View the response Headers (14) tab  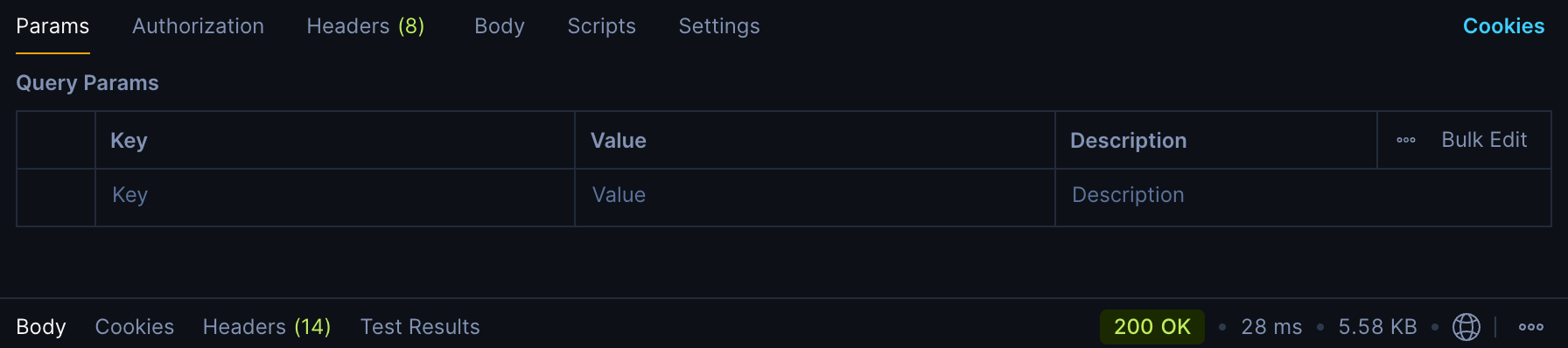coord(267,327)
